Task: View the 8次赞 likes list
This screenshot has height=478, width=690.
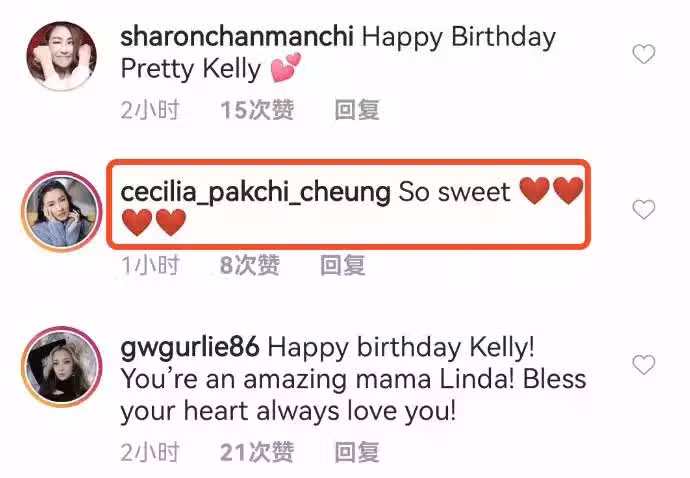Action: [250, 265]
